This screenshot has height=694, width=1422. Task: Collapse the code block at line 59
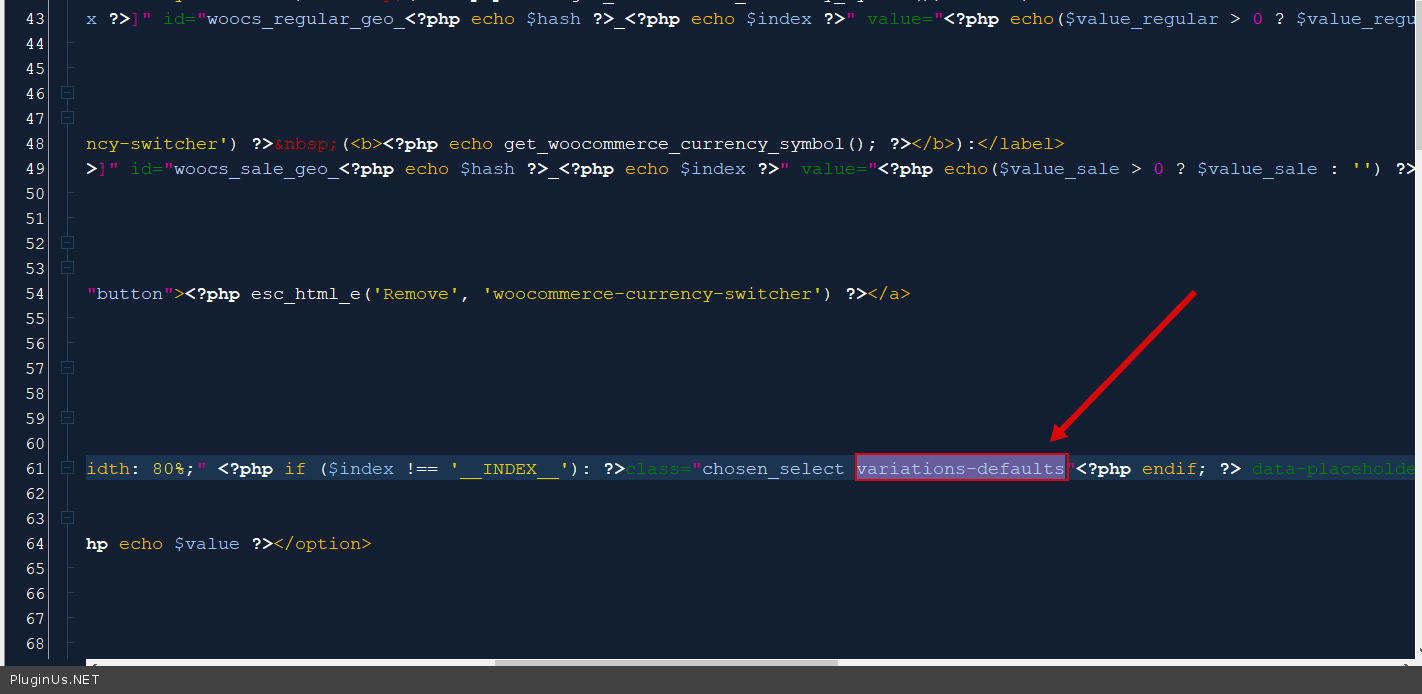tap(68, 418)
